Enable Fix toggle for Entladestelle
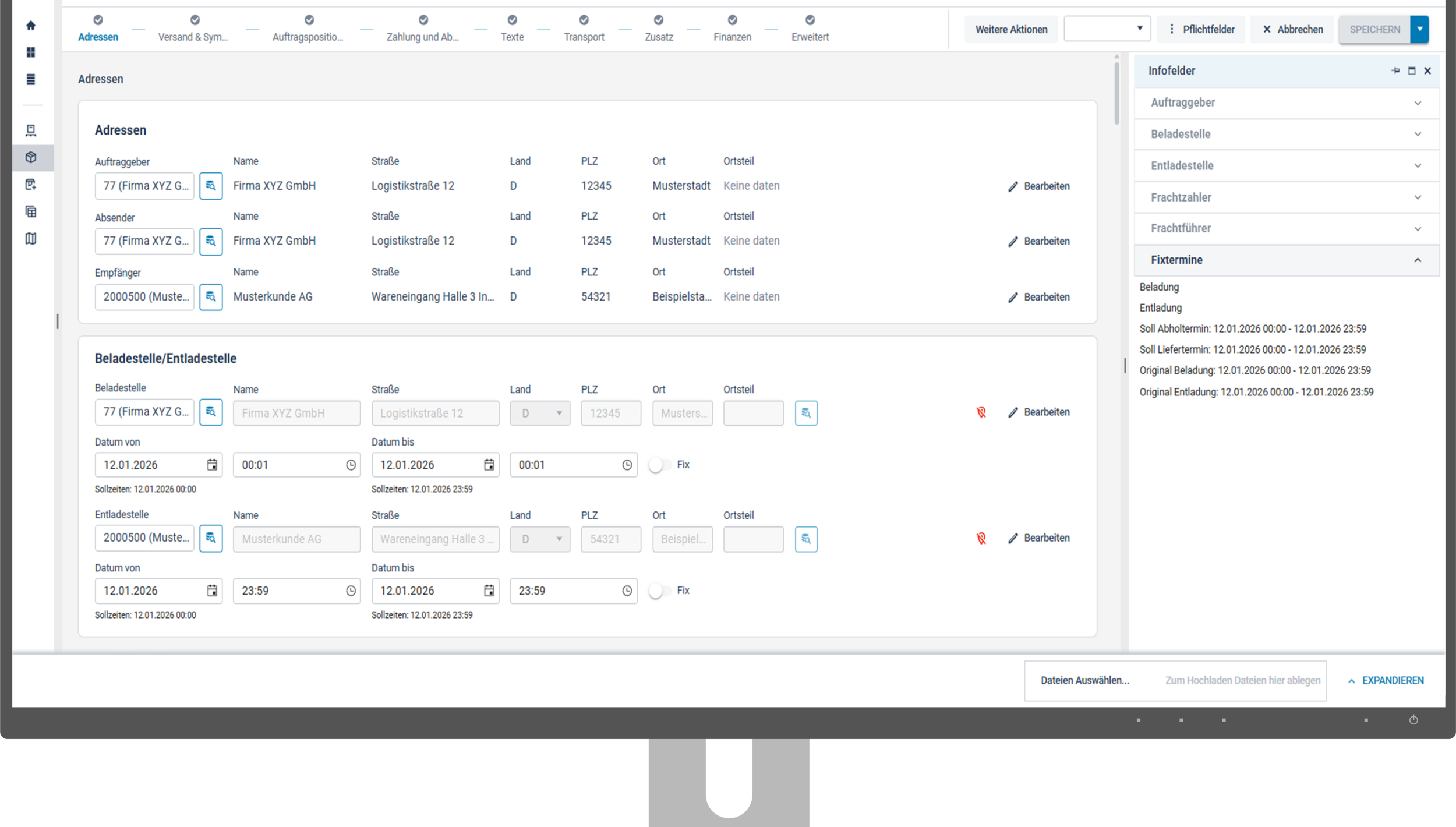Image resolution: width=1456 pixels, height=827 pixels. [660, 591]
